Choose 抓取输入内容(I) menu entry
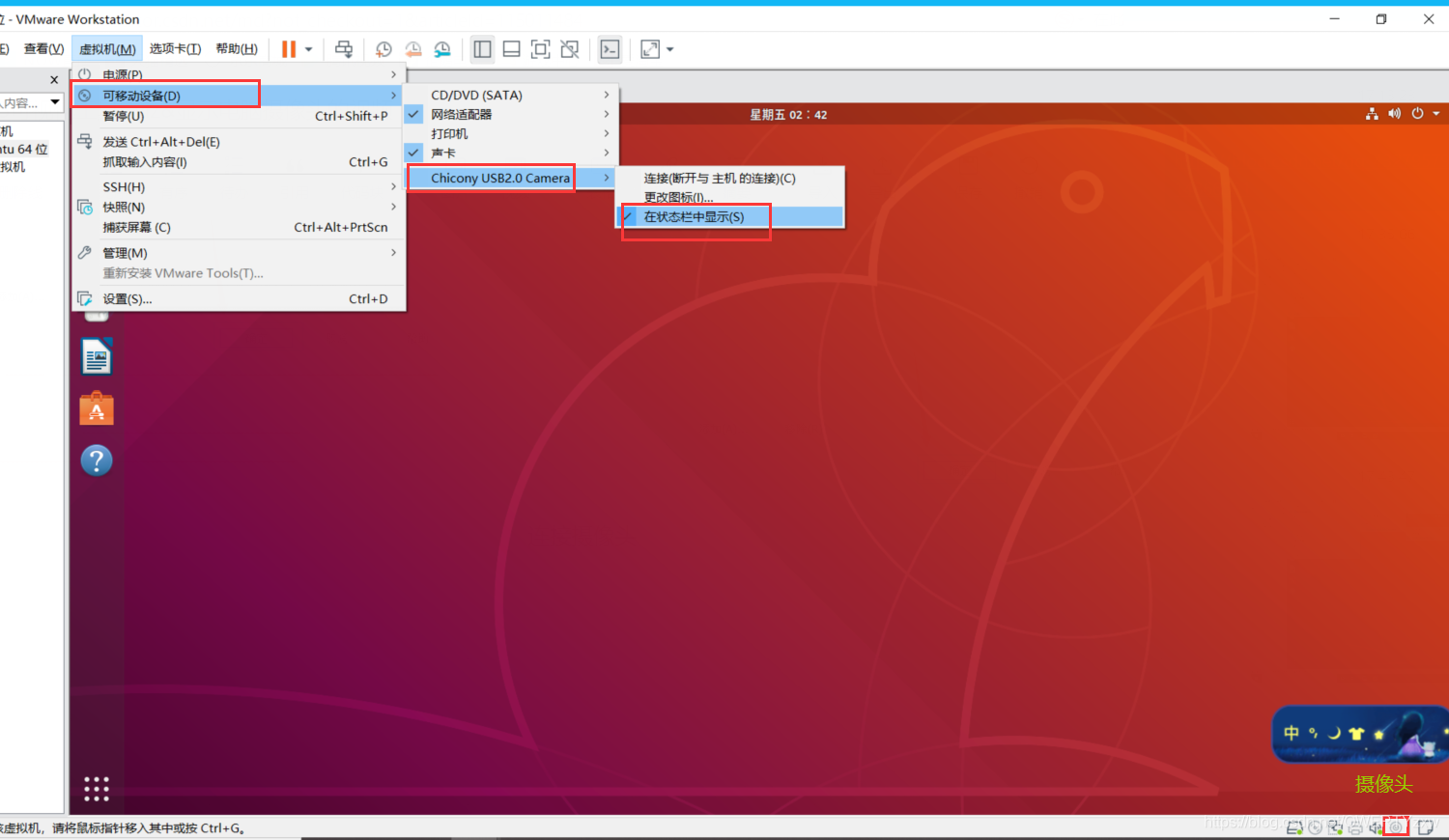The height and width of the screenshot is (840, 1449). pyautogui.click(x=239, y=161)
